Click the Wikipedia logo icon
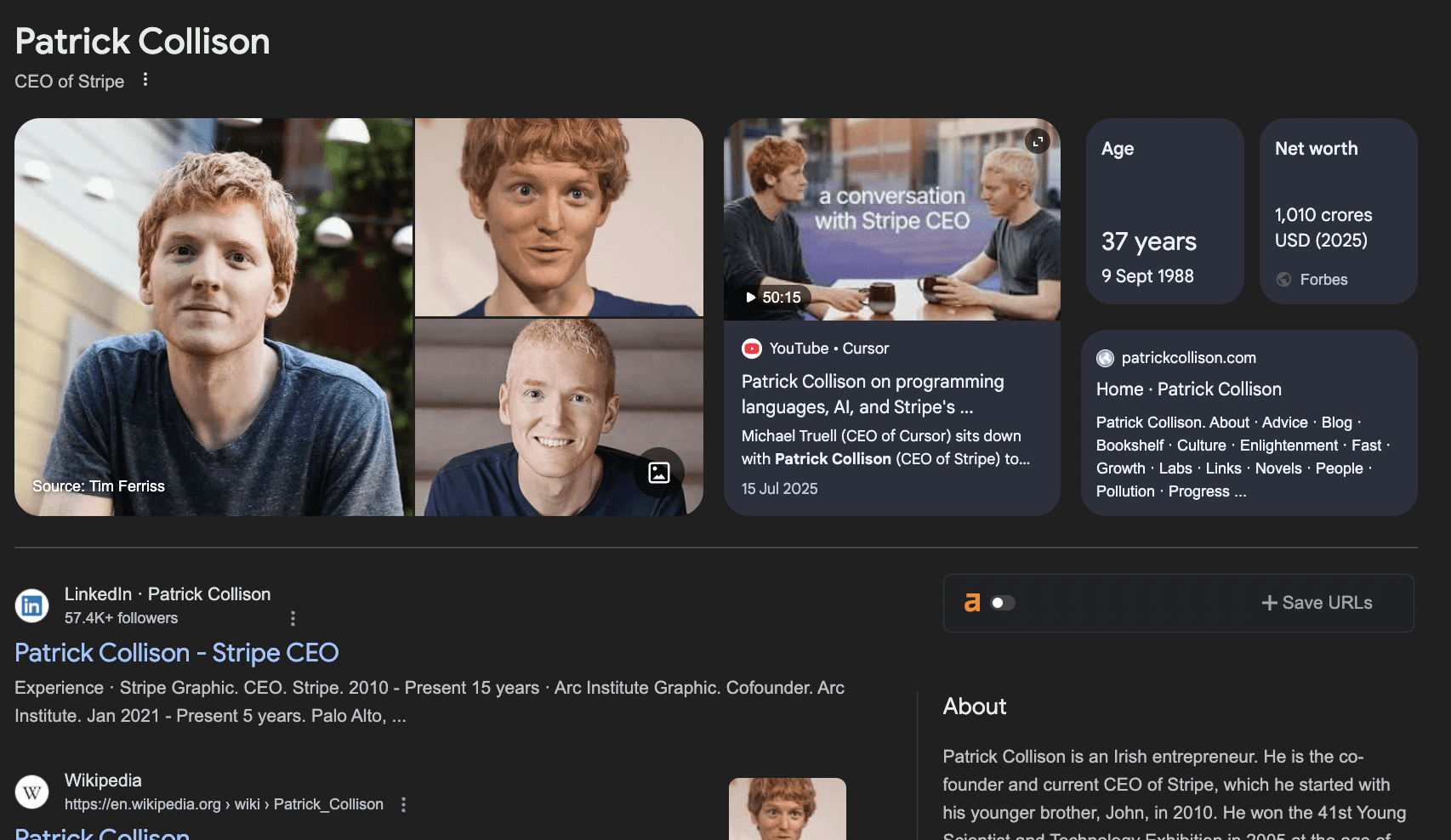The height and width of the screenshot is (840, 1451). point(32,792)
